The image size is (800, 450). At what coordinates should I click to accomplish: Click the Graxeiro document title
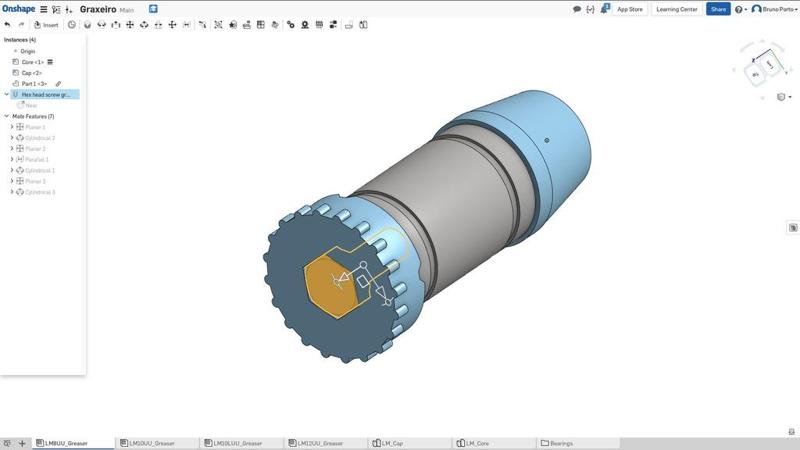point(98,9)
